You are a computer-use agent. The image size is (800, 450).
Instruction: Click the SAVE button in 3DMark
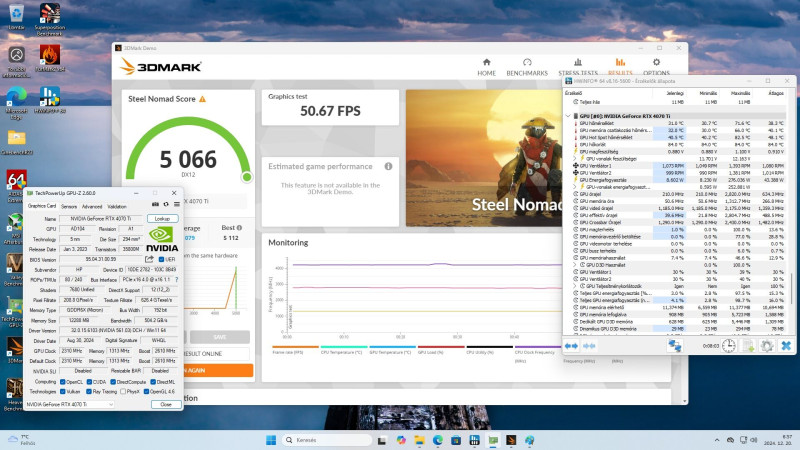tap(220, 337)
